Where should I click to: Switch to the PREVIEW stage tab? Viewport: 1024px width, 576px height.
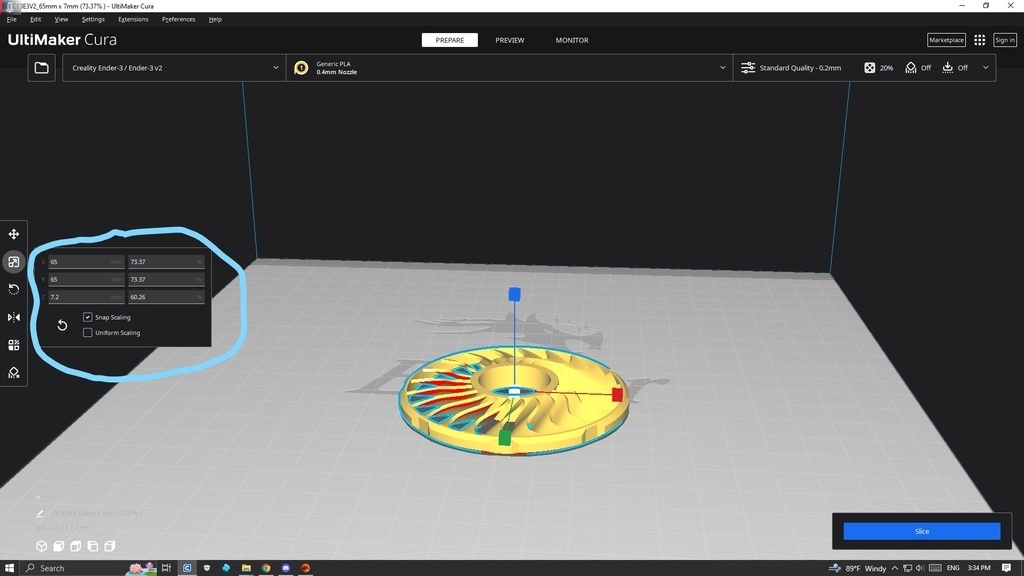coord(509,40)
